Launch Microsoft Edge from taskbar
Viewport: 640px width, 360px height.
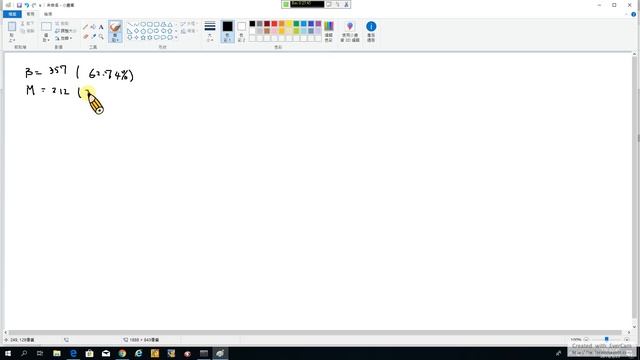coord(73,353)
